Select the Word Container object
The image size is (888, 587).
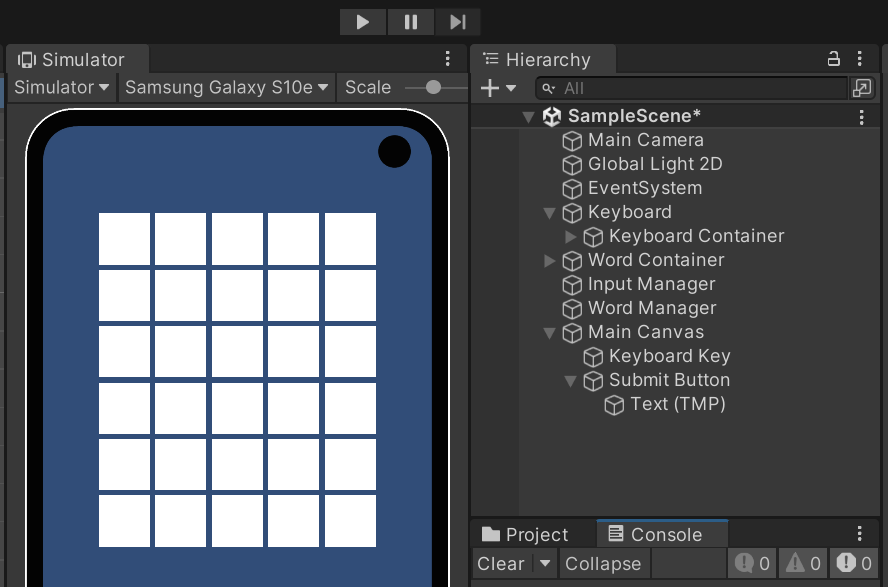pos(656,260)
